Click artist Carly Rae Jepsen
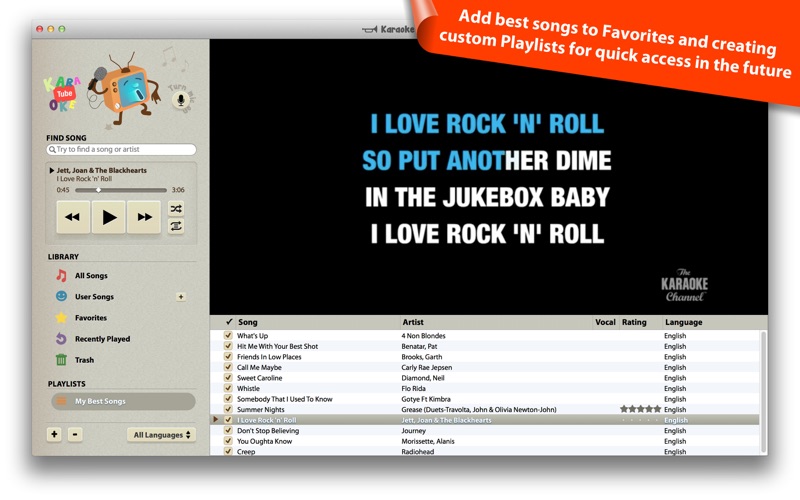The height and width of the screenshot is (500, 800). coord(427,367)
